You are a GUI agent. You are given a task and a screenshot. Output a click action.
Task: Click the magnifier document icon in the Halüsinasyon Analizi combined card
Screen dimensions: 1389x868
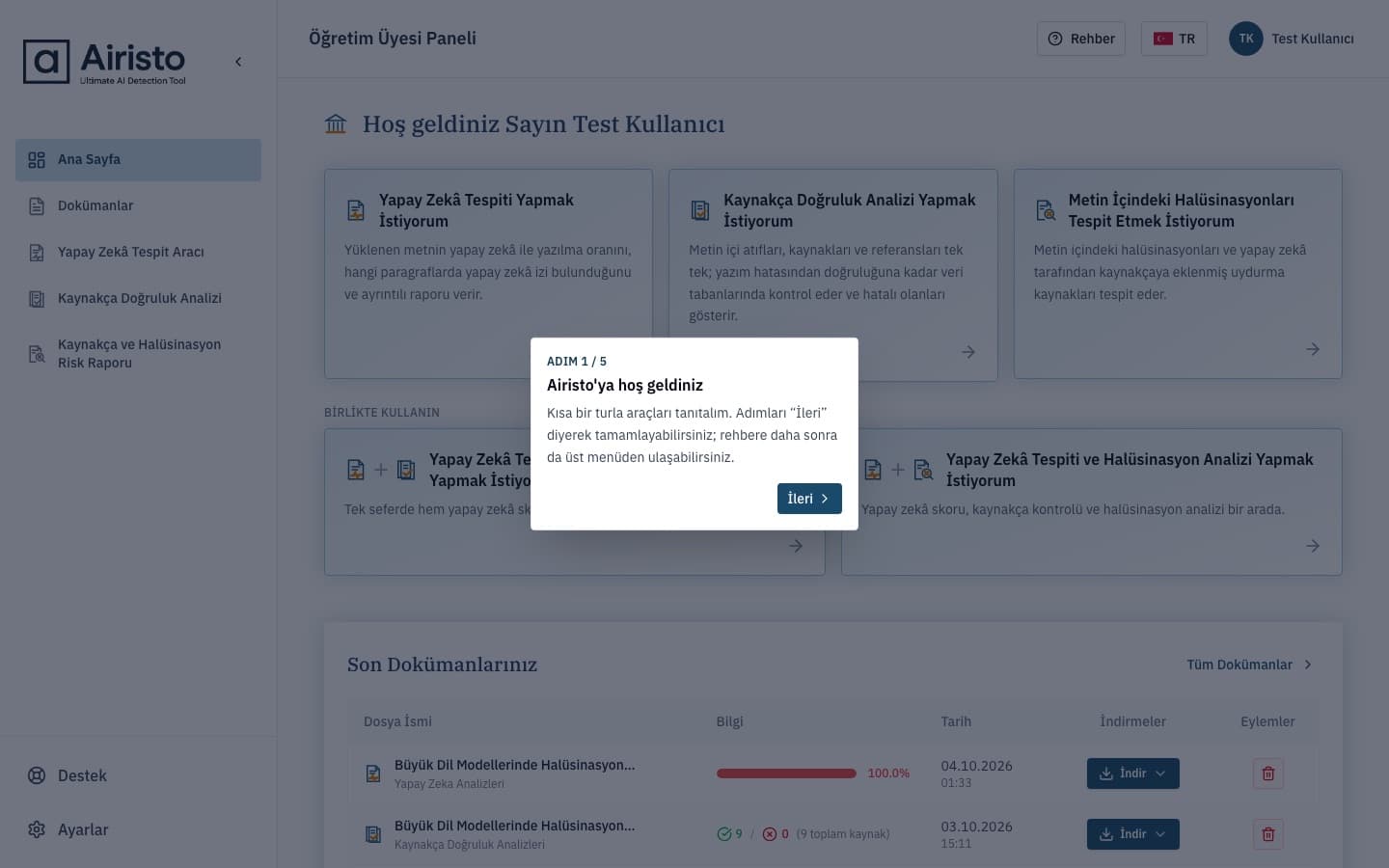pyautogui.click(x=923, y=470)
